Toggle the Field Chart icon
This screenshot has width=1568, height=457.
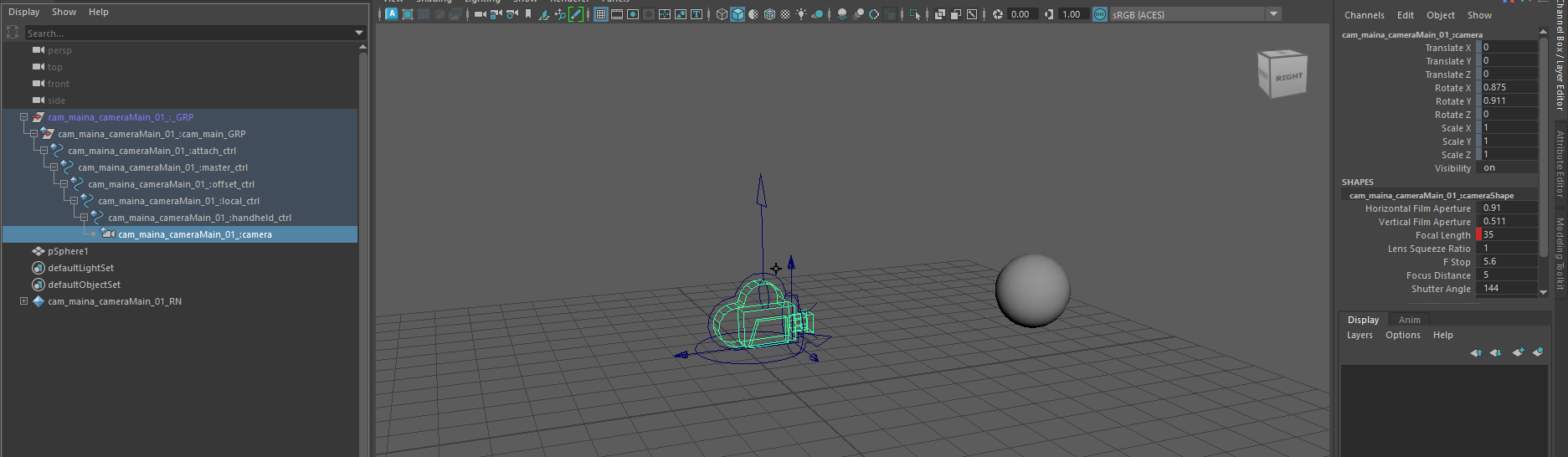(x=665, y=14)
